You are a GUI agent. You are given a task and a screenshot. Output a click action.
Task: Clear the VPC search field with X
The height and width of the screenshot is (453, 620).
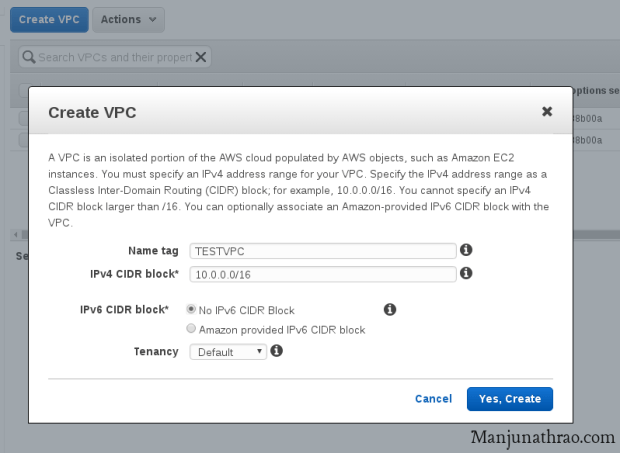coord(202,57)
